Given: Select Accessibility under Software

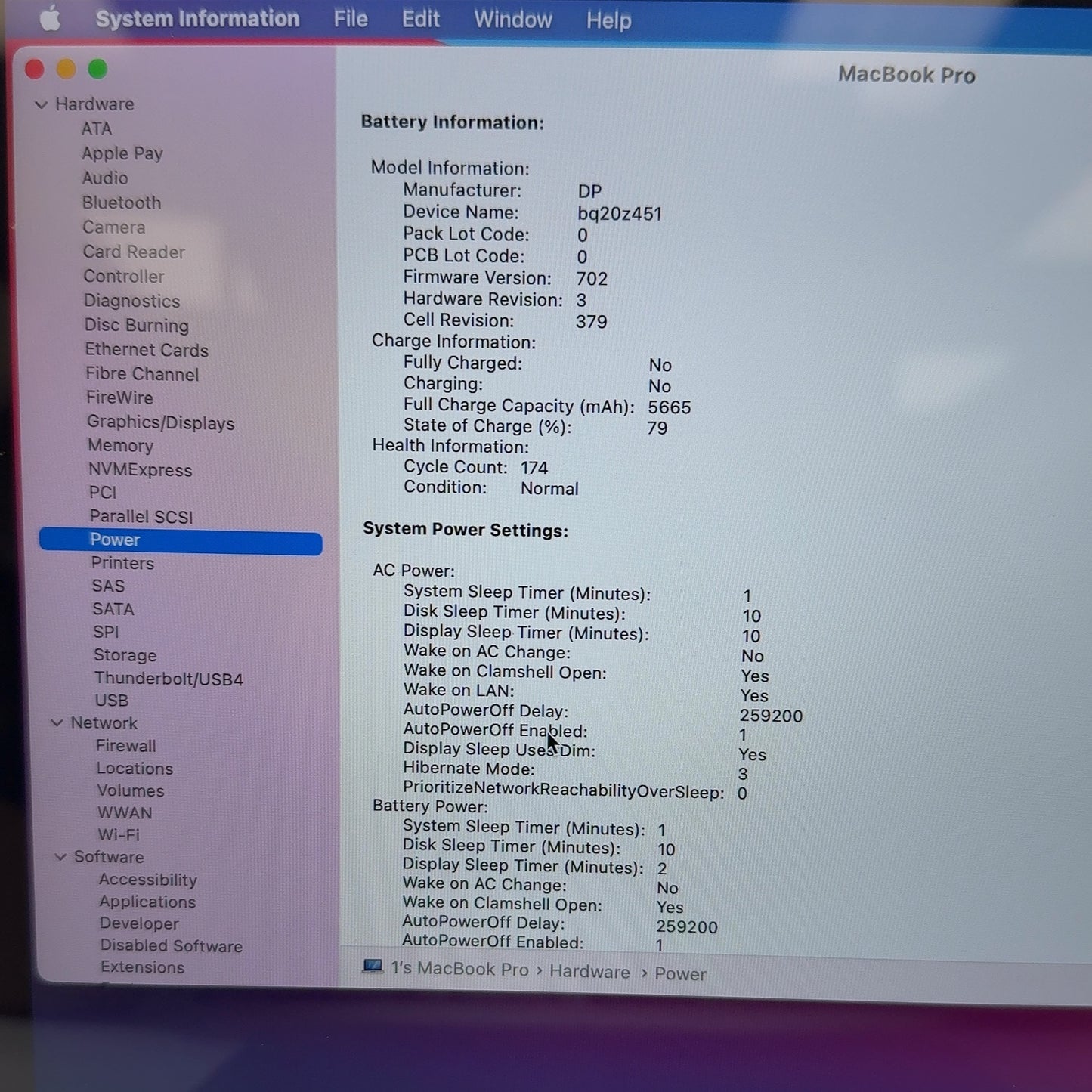Looking at the screenshot, I should 148,880.
